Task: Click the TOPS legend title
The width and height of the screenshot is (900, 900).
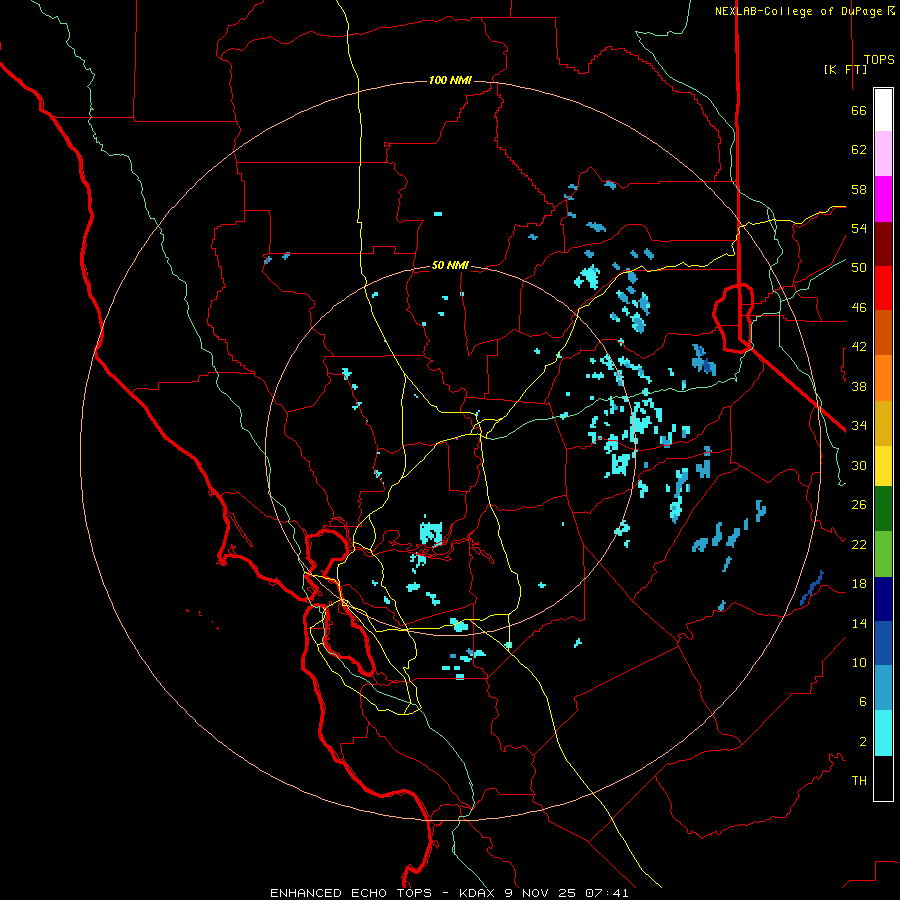Action: point(879,60)
